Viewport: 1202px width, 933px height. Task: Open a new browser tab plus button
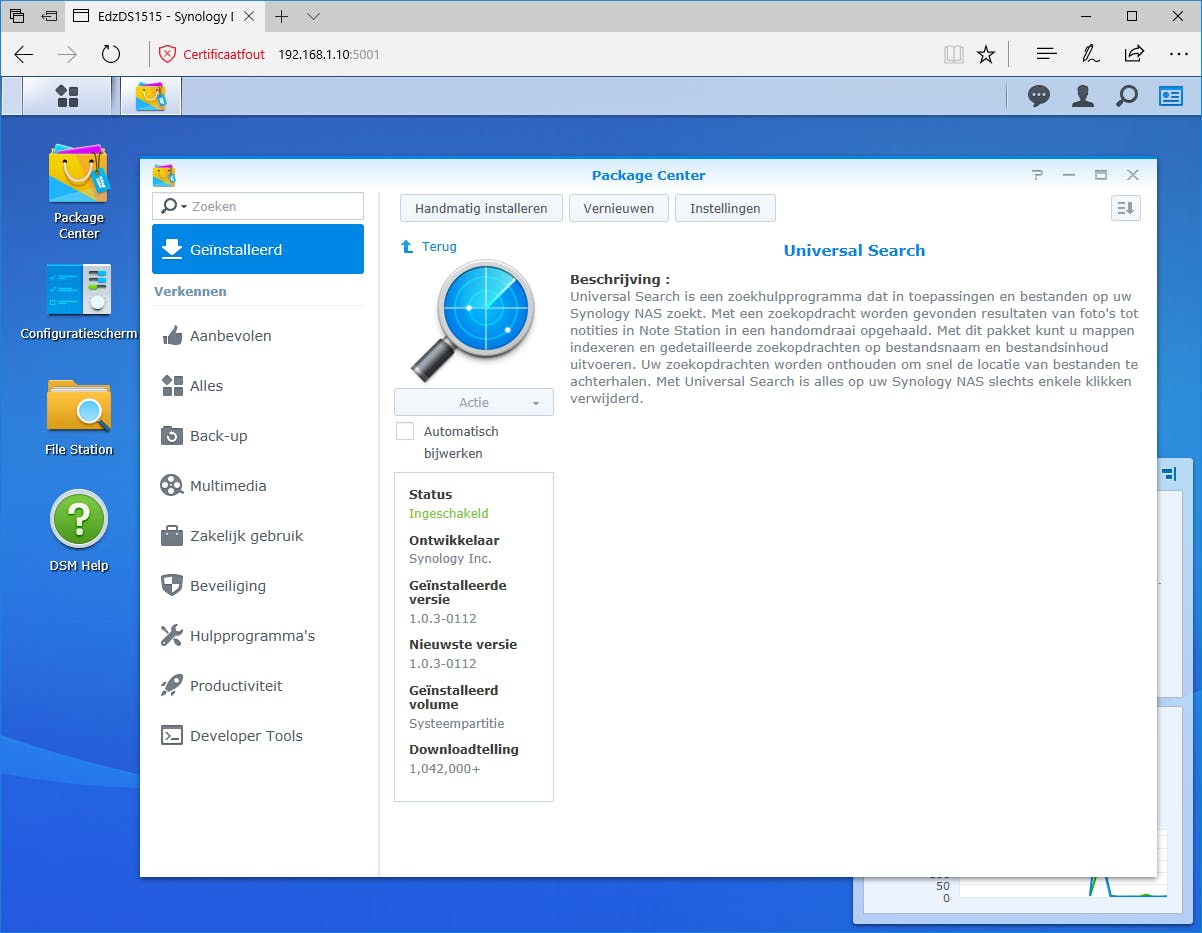point(282,16)
